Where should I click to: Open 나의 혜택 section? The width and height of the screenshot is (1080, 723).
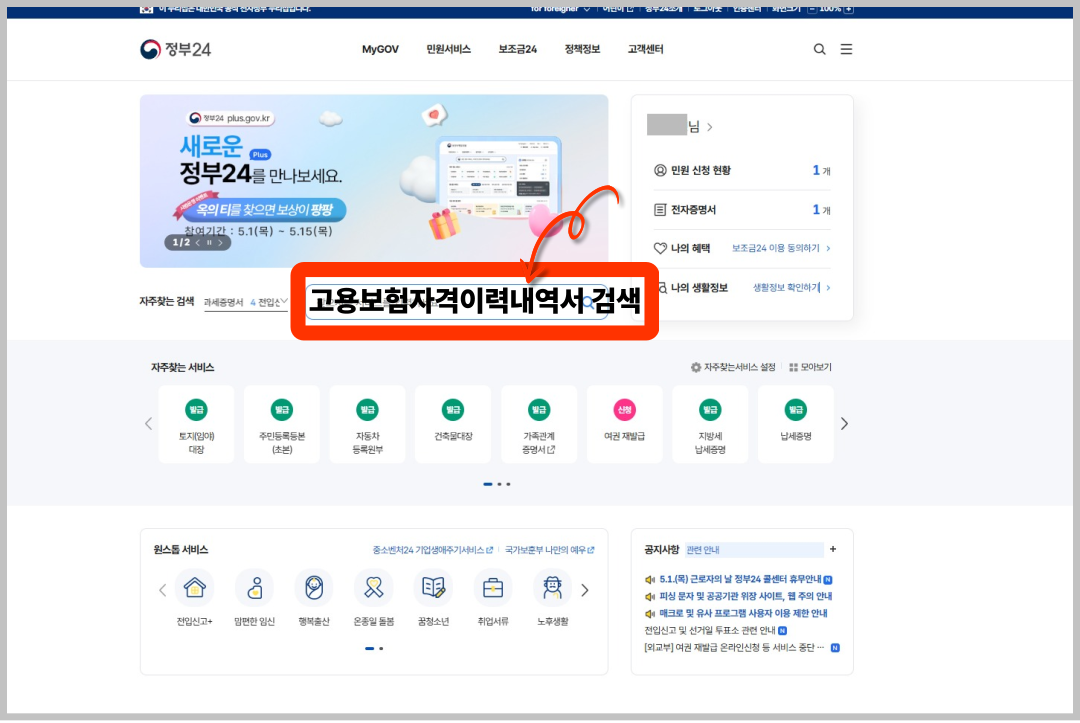point(682,249)
